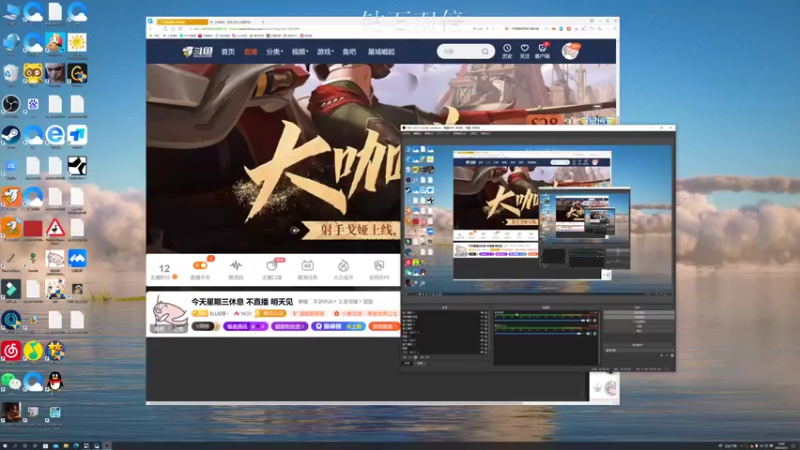Open the NetEase Cloud Music red shortcut
This screenshot has width=800, height=450.
click(11, 351)
